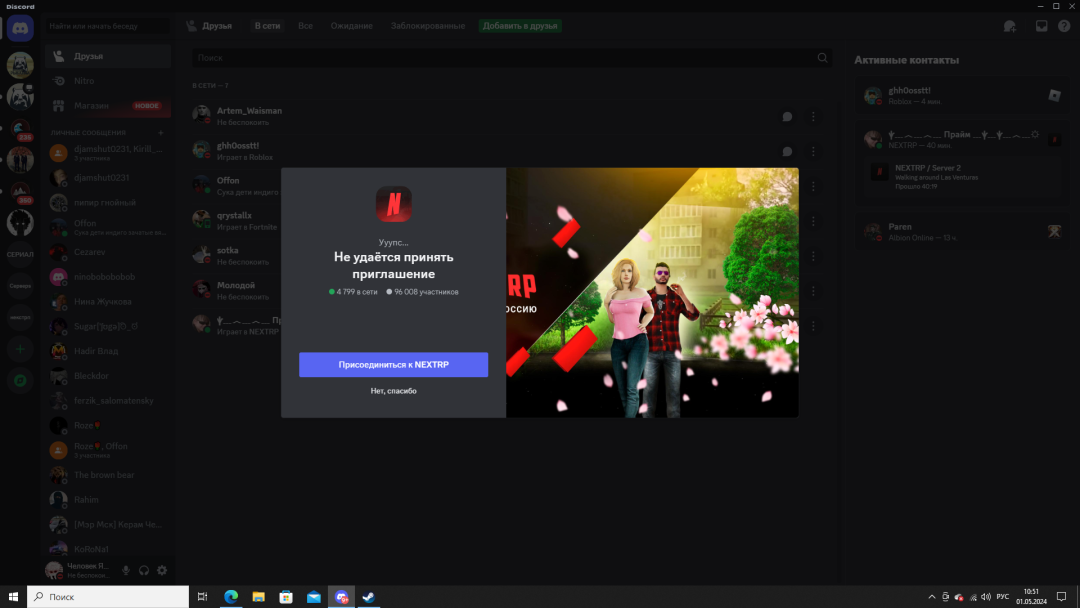Image resolution: width=1080 pixels, height=608 pixels.
Task: Open the NEXTRP / Server 2 activity card
Action: tap(962, 176)
